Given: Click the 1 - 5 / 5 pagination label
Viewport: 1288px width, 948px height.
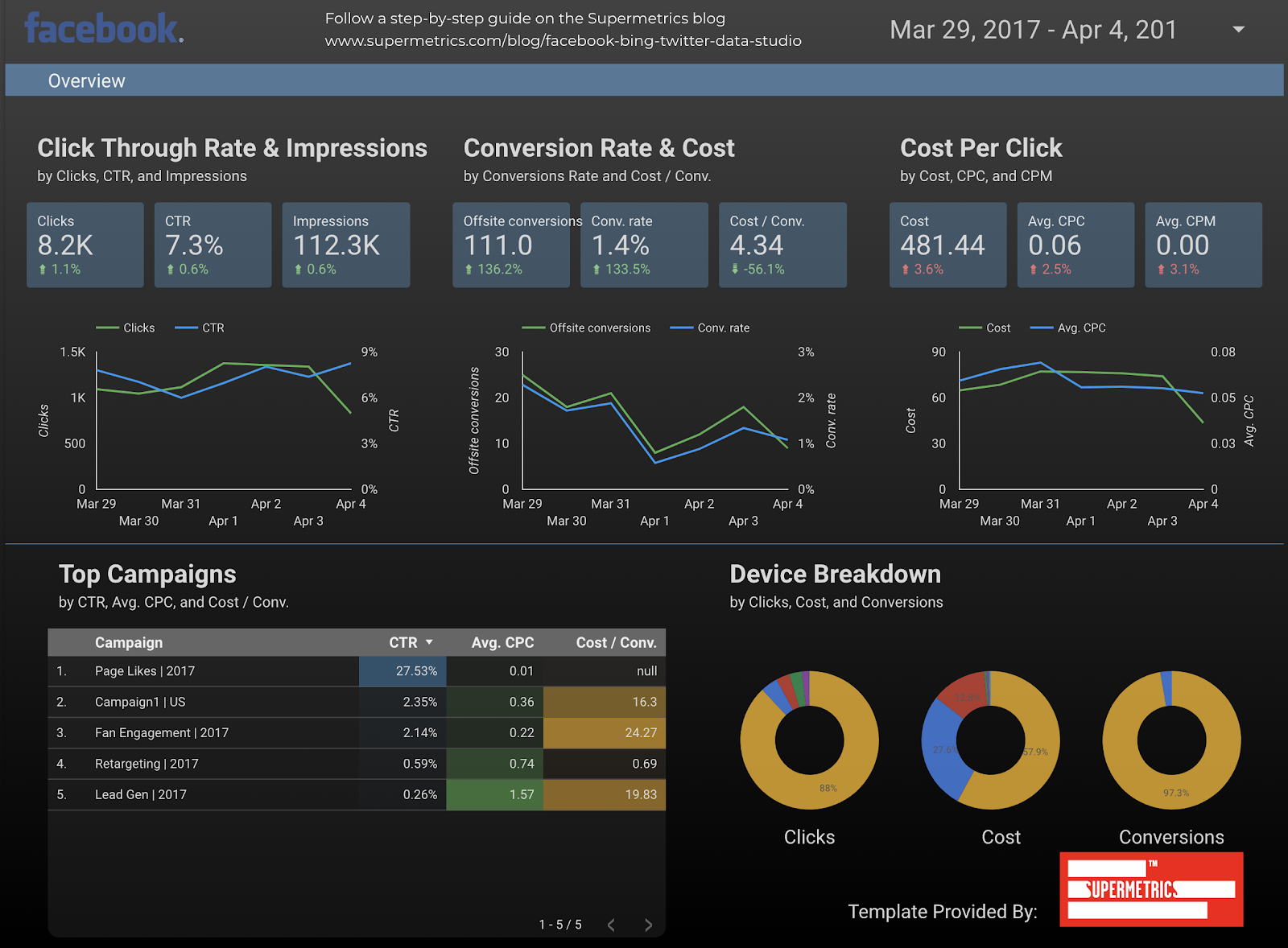Looking at the screenshot, I should click(x=560, y=925).
